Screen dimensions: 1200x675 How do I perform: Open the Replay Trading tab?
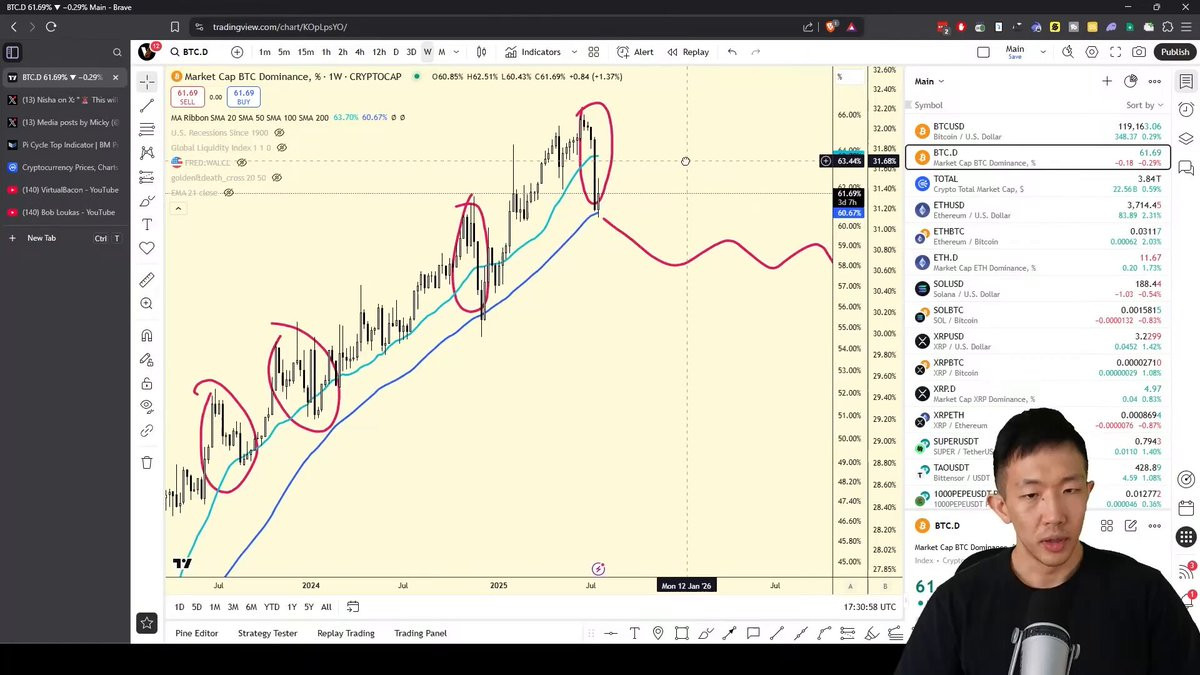click(346, 633)
